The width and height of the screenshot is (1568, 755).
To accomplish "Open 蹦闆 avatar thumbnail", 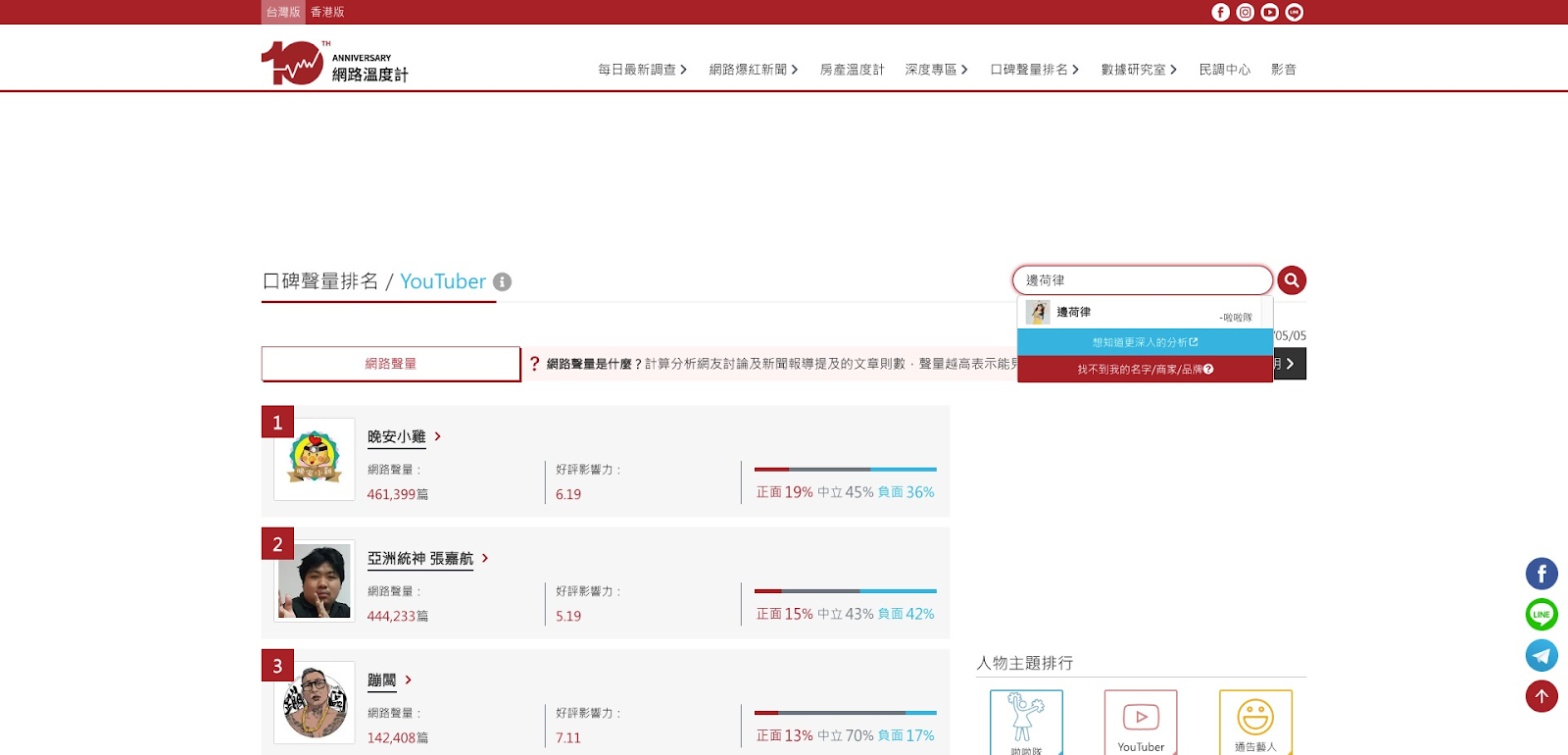I will [x=315, y=702].
